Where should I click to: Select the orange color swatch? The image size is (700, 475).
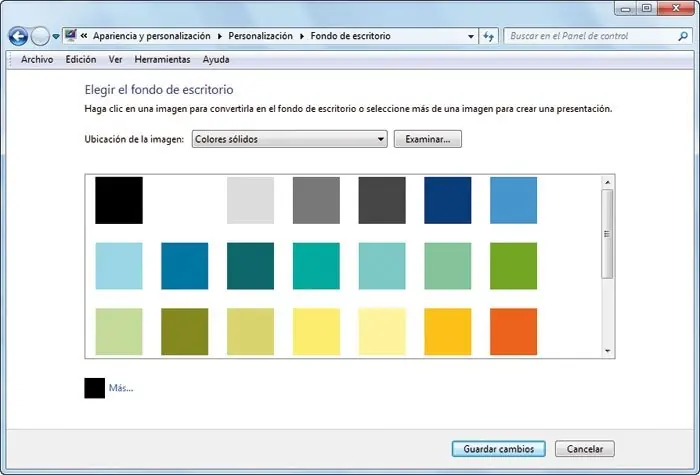click(x=513, y=332)
